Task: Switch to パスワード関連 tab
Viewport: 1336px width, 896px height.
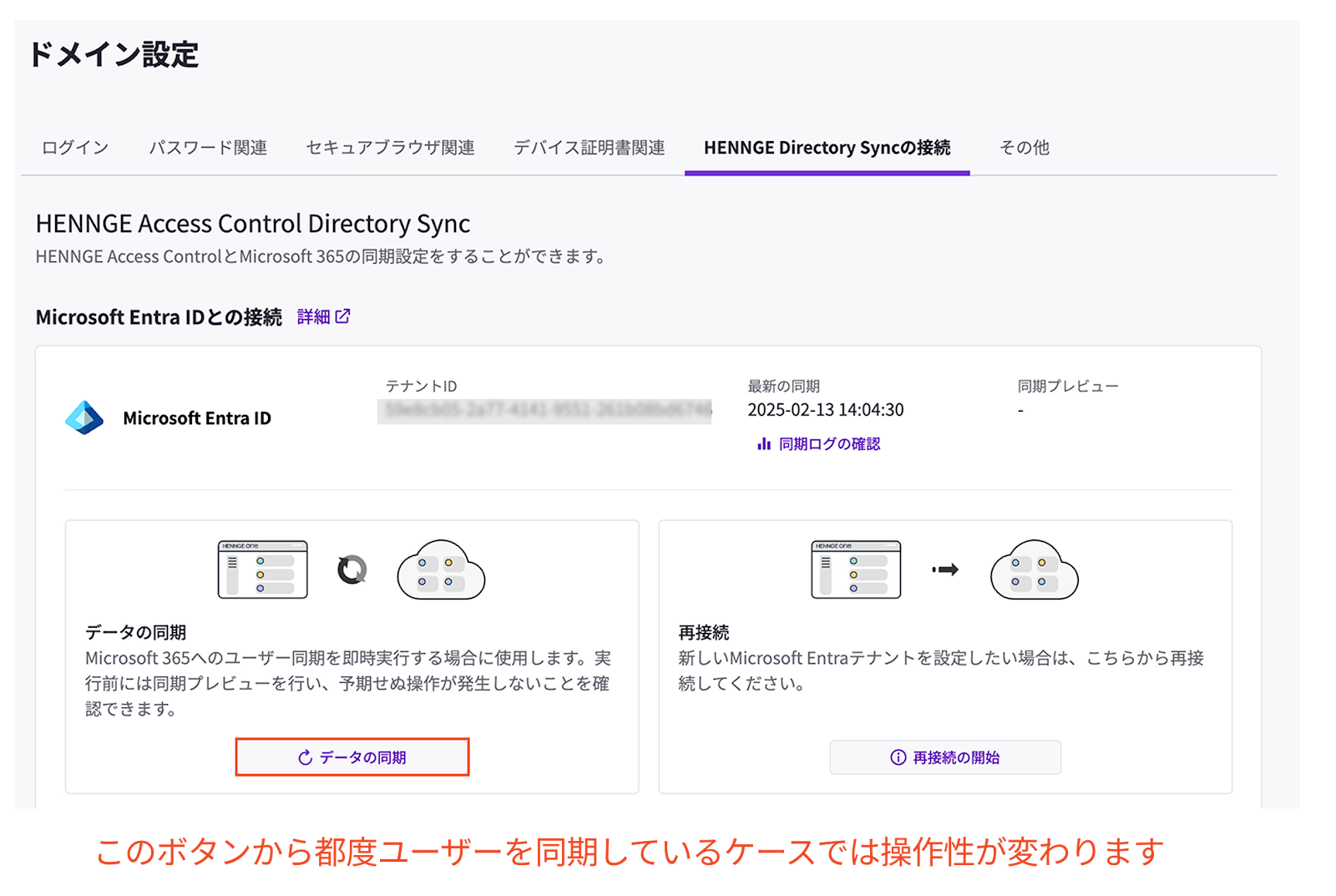Action: (208, 148)
